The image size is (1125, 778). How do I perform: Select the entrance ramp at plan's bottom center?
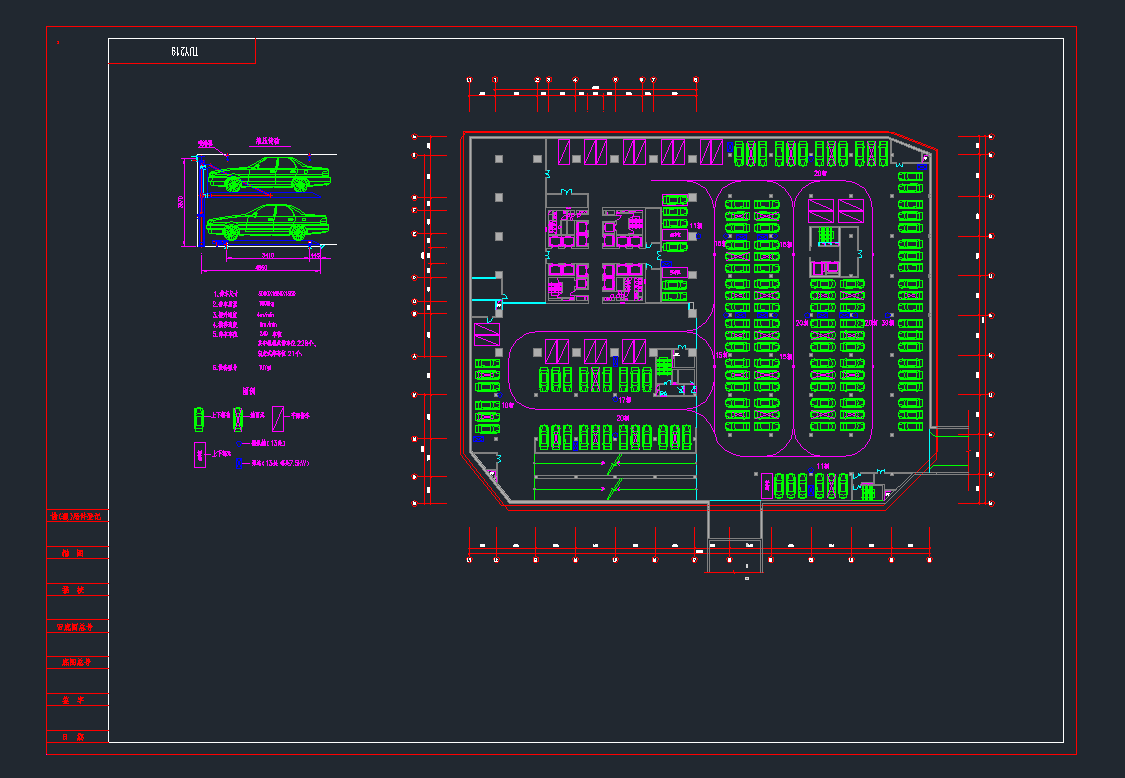735,523
